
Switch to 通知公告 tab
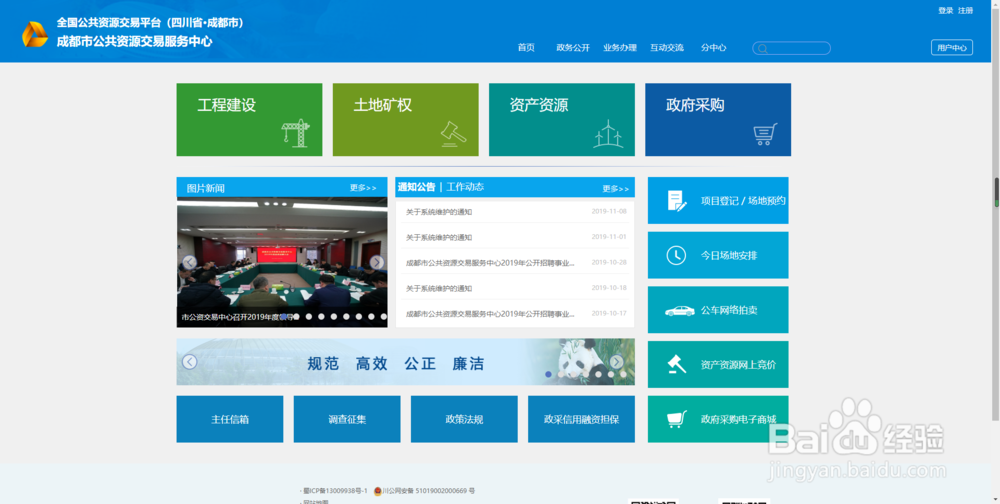pos(416,187)
